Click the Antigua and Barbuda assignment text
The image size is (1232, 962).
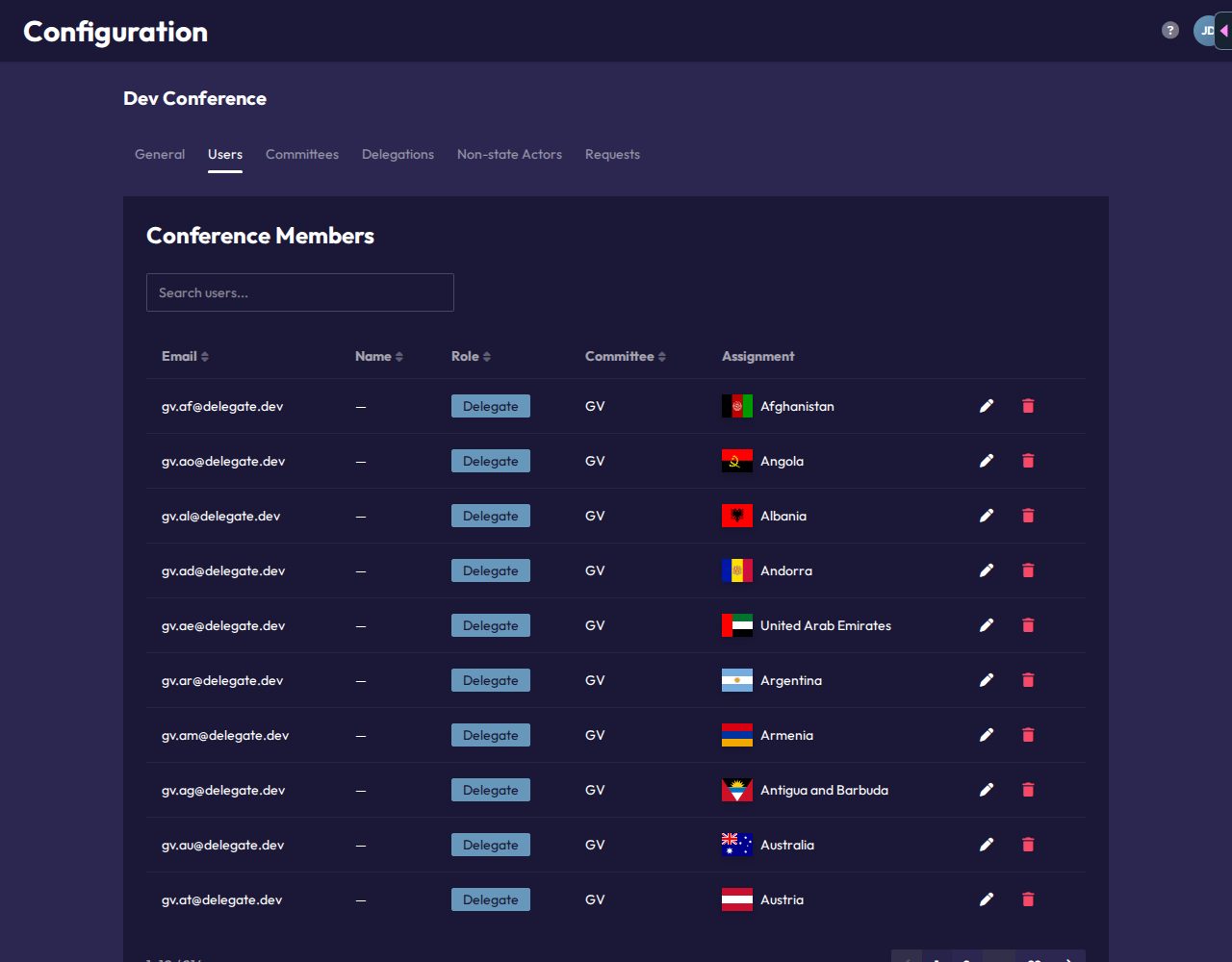(824, 790)
